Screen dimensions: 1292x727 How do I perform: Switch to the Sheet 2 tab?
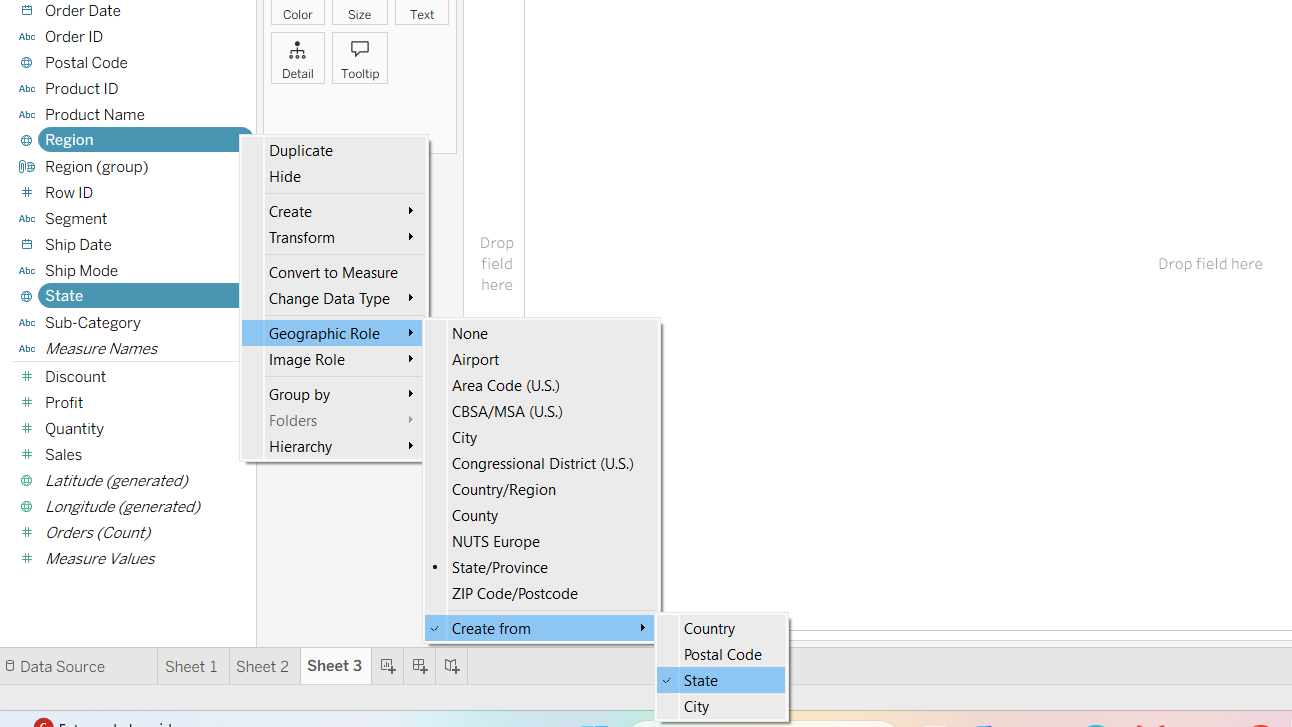(262, 666)
